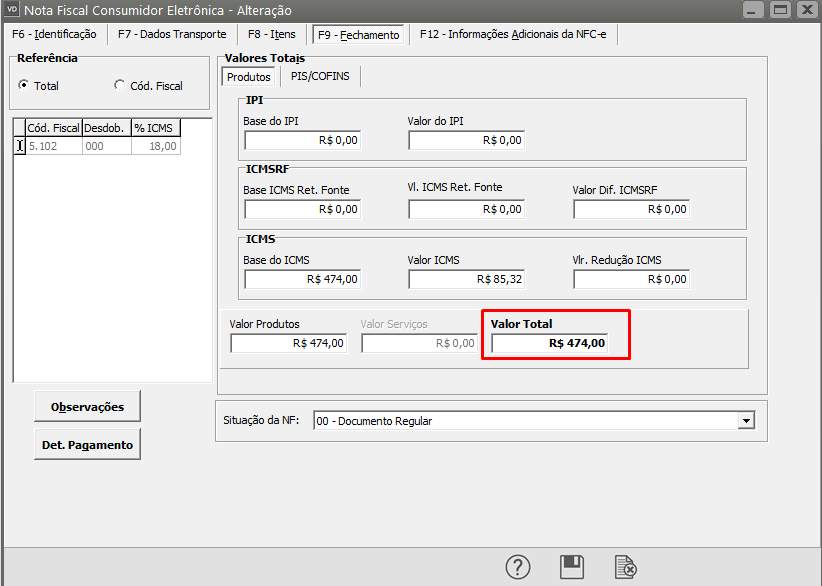The width and height of the screenshot is (822, 586).
Task: Open the Situação da NF dropdown
Action: [x=745, y=421]
